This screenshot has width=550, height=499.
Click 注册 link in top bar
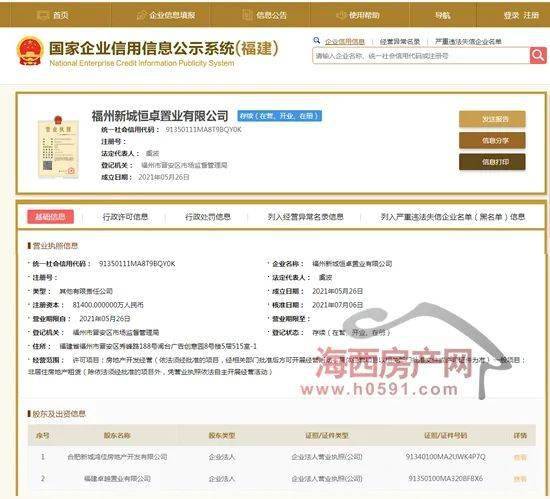pos(531,15)
